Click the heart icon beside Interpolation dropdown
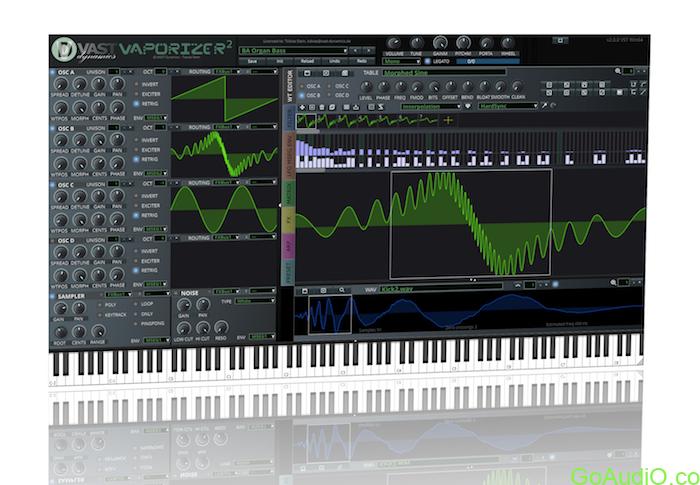 (x=468, y=106)
